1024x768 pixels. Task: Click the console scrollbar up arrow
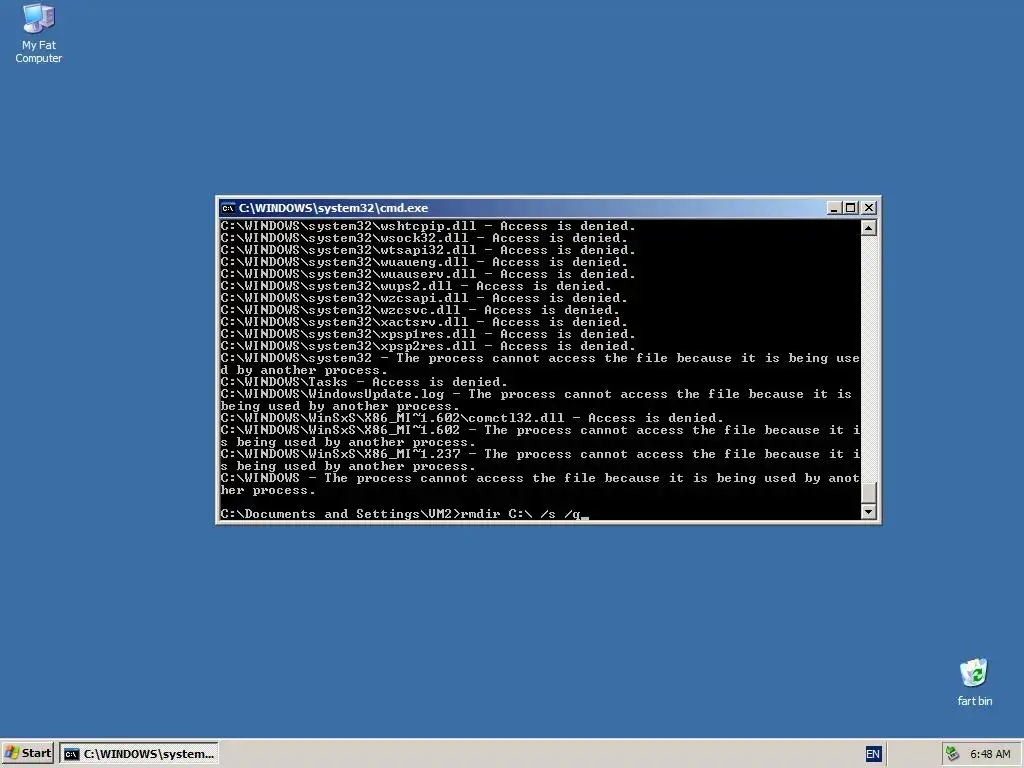pos(869,228)
